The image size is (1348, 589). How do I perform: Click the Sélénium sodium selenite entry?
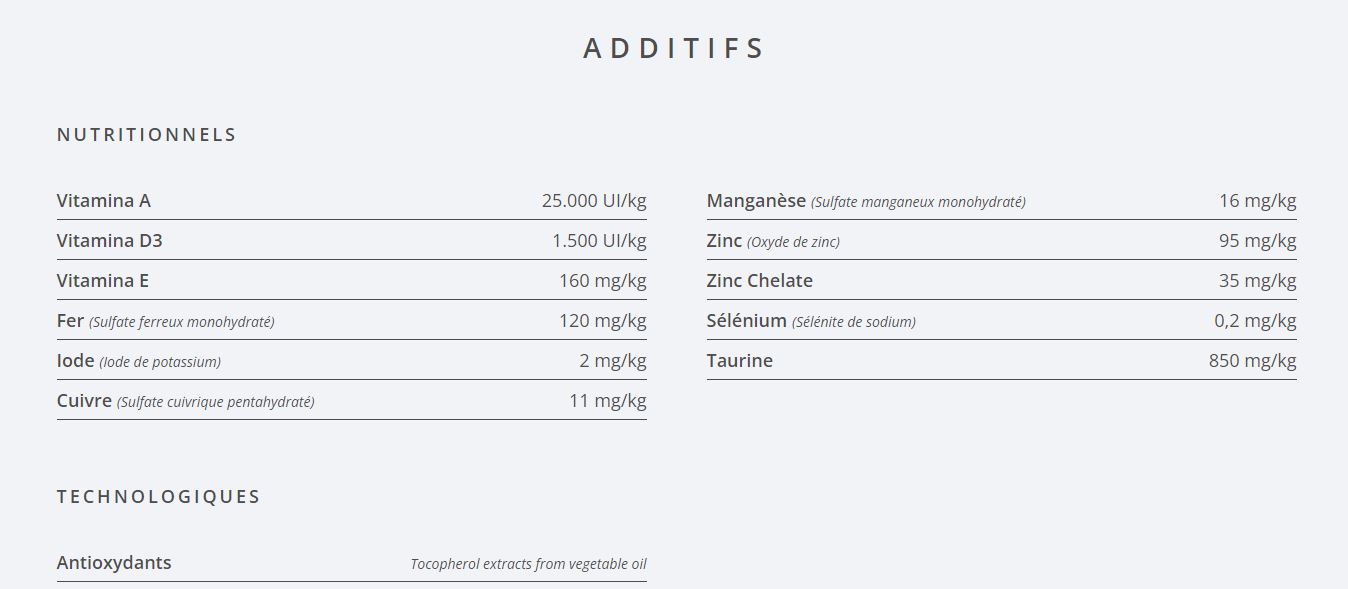coord(811,321)
